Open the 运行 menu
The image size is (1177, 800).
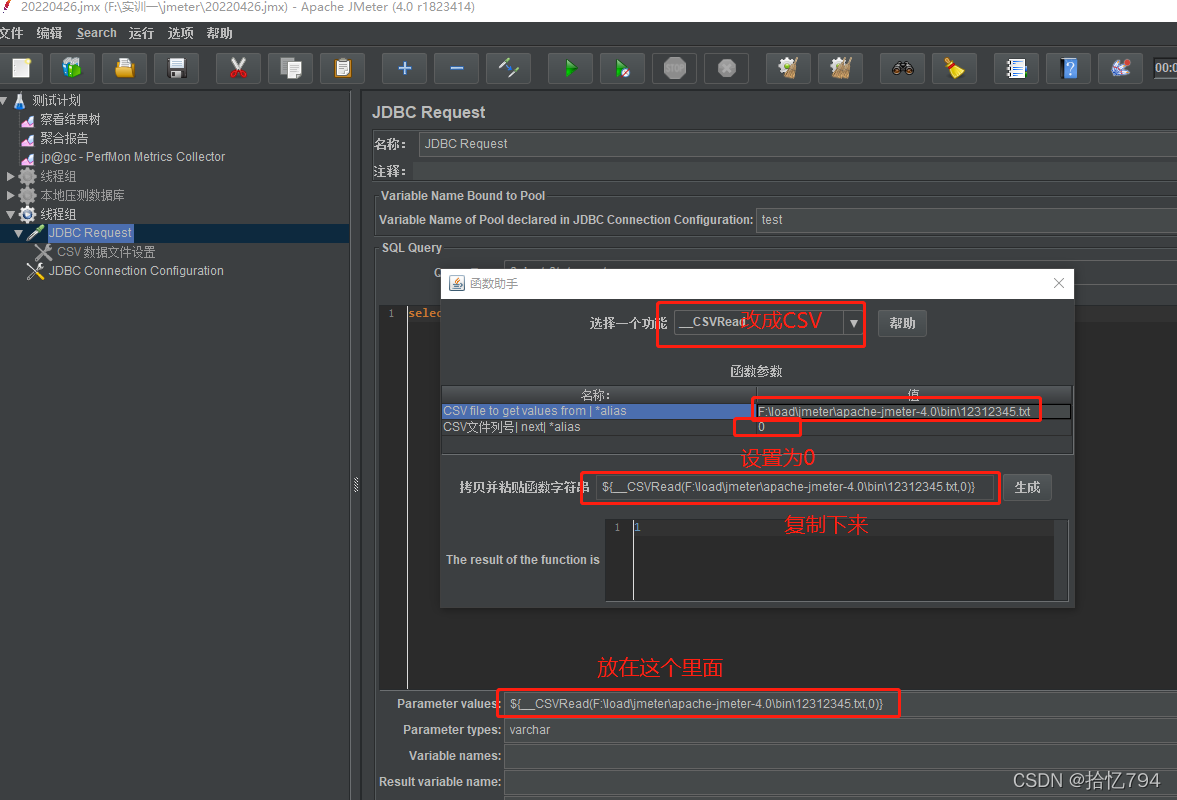(x=141, y=33)
